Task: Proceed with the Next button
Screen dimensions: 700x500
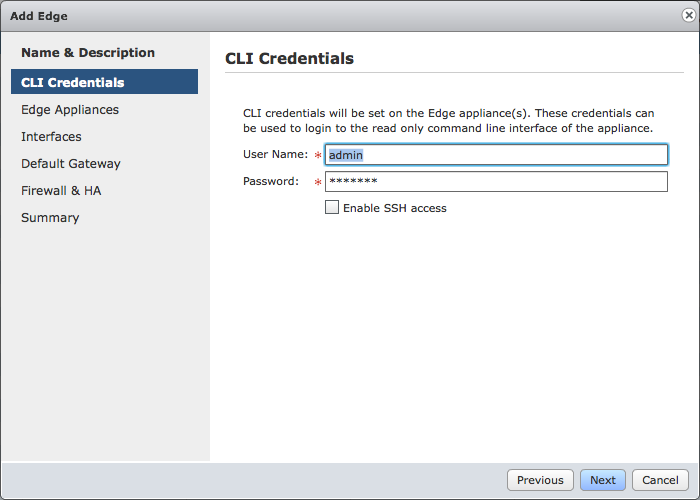Action: click(x=603, y=480)
